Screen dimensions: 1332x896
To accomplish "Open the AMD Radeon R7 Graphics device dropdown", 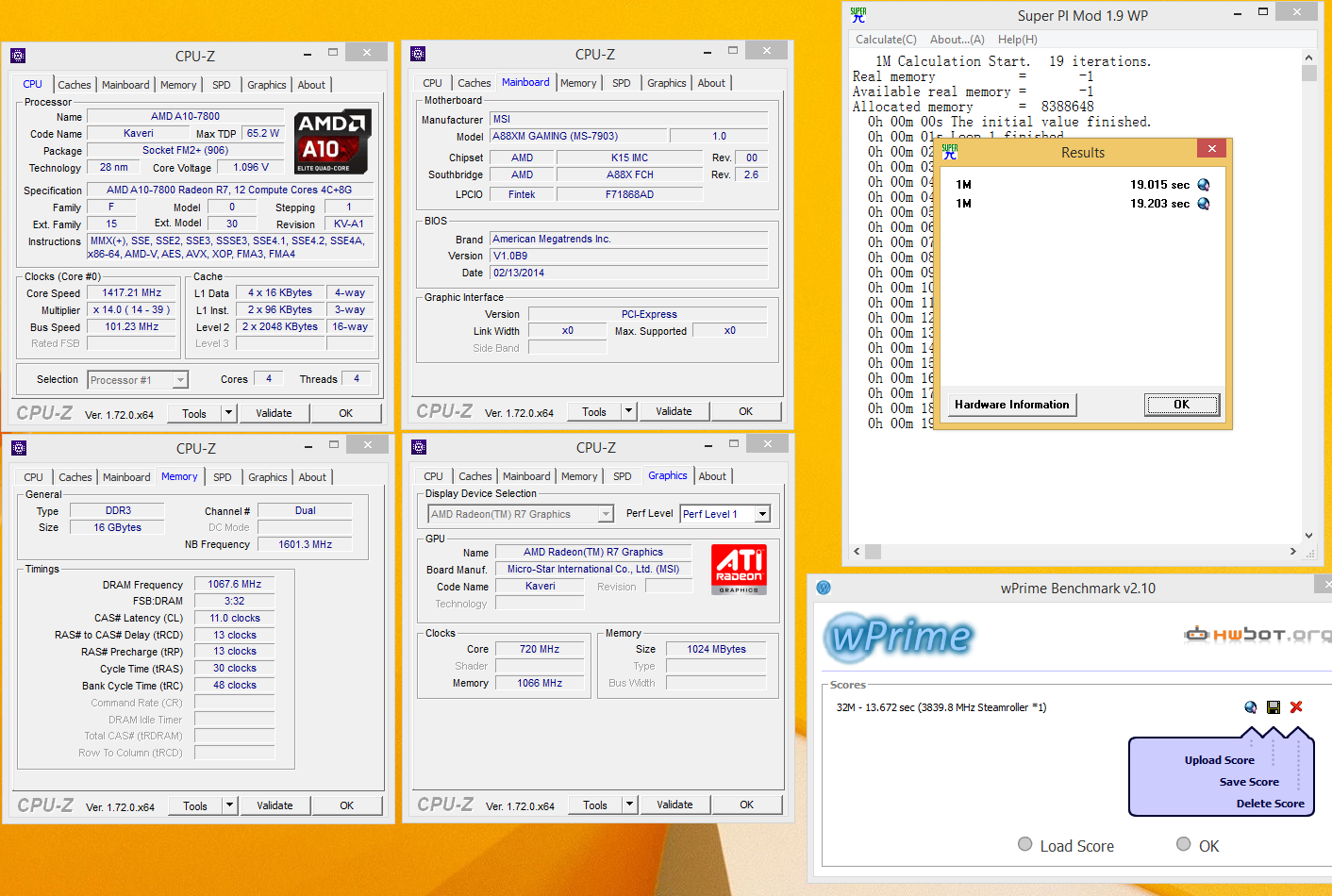I will (x=606, y=514).
